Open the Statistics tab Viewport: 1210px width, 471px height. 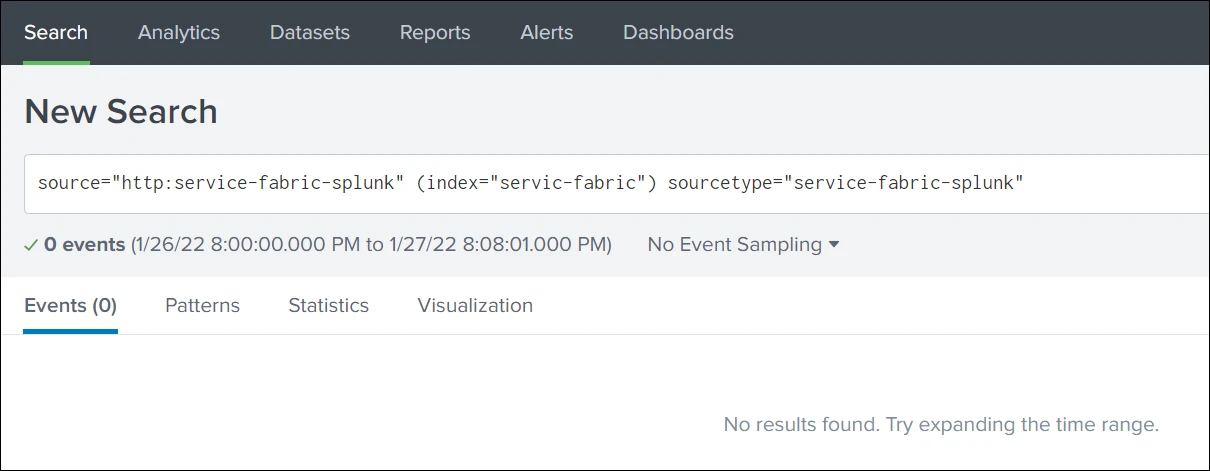pos(328,306)
